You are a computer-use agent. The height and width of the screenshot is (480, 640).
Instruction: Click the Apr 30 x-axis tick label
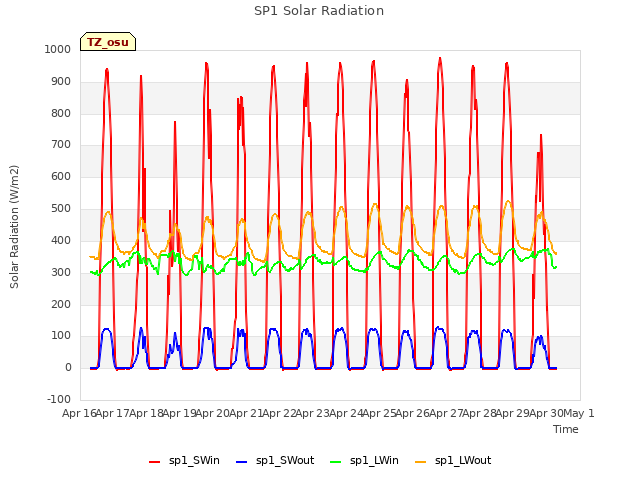pyautogui.click(x=546, y=413)
